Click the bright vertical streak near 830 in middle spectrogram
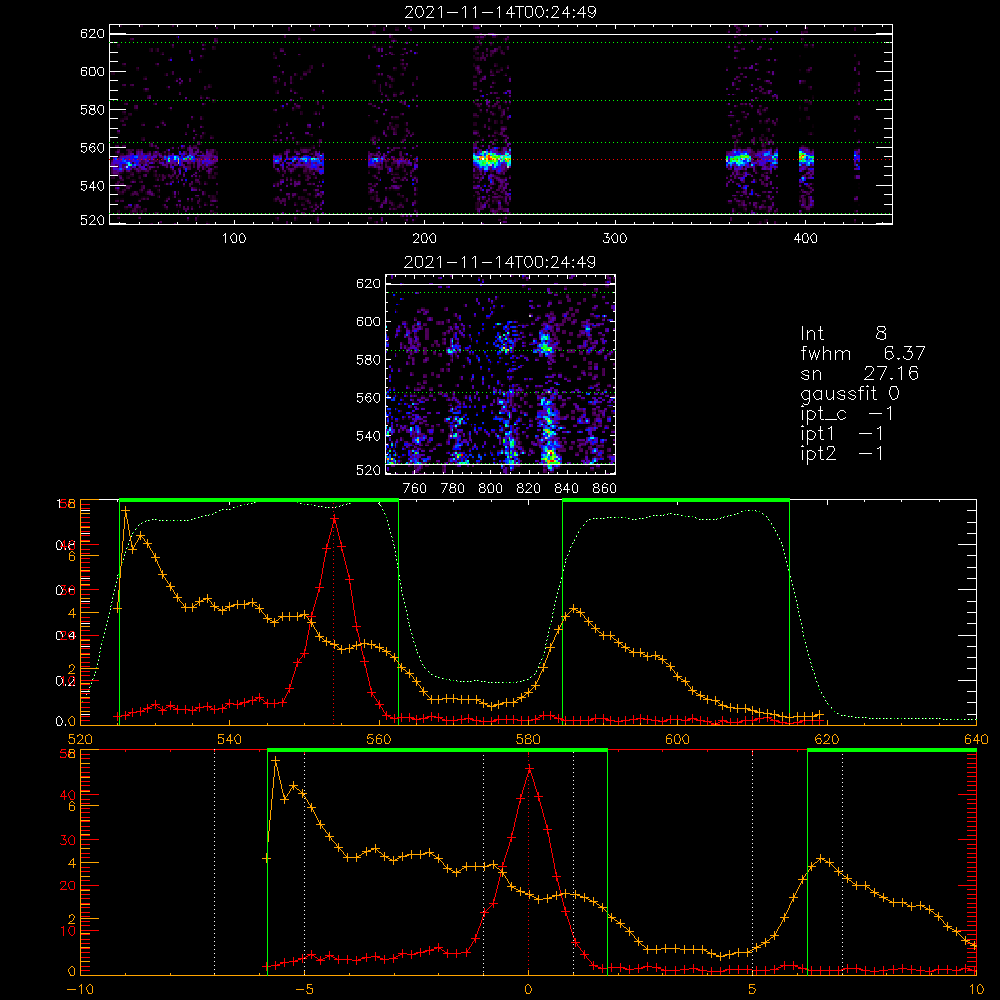 (548, 432)
